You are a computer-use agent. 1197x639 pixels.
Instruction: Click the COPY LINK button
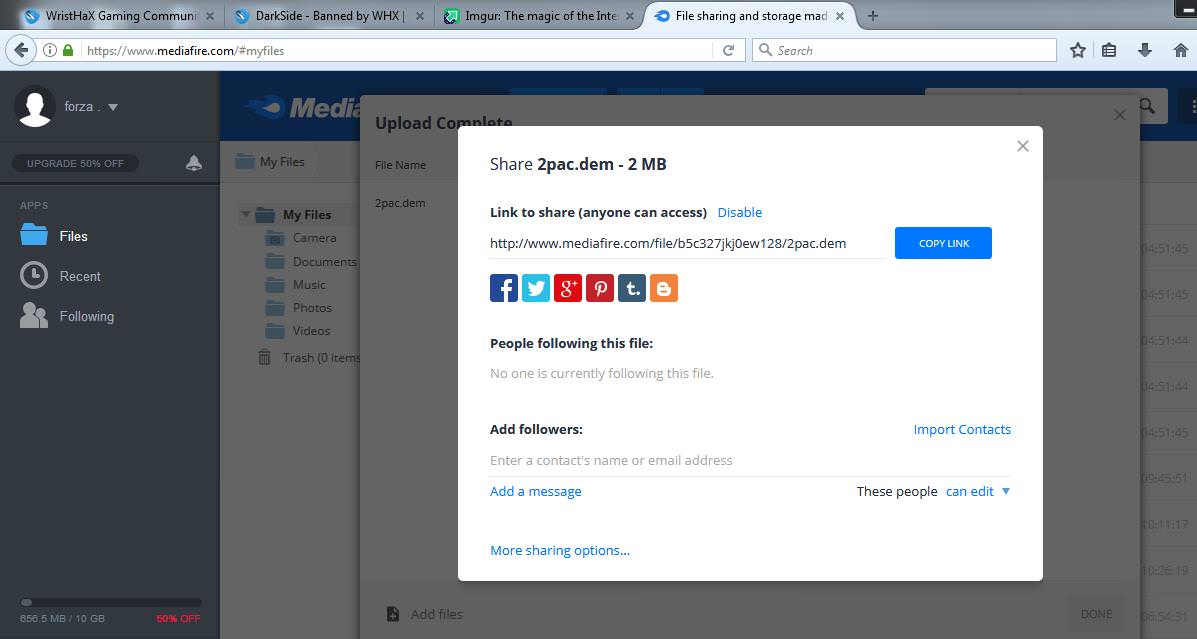pyautogui.click(x=944, y=243)
